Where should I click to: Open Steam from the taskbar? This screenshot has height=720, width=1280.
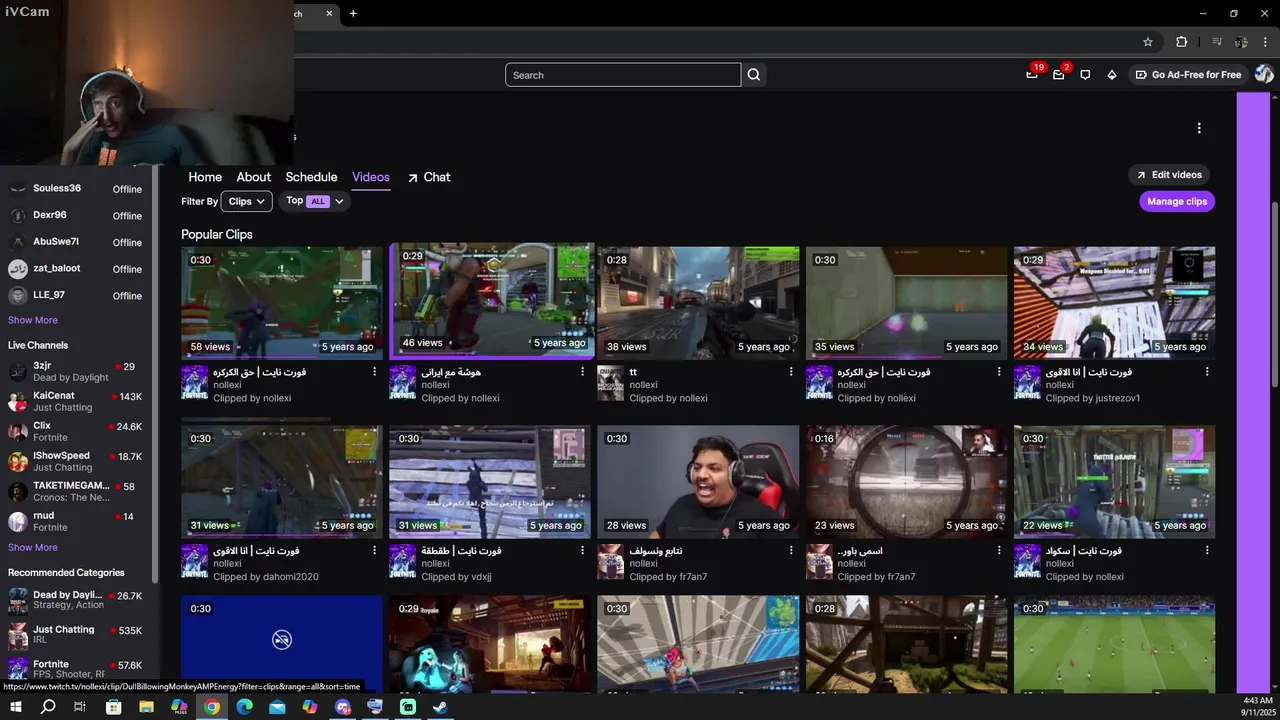(440, 707)
